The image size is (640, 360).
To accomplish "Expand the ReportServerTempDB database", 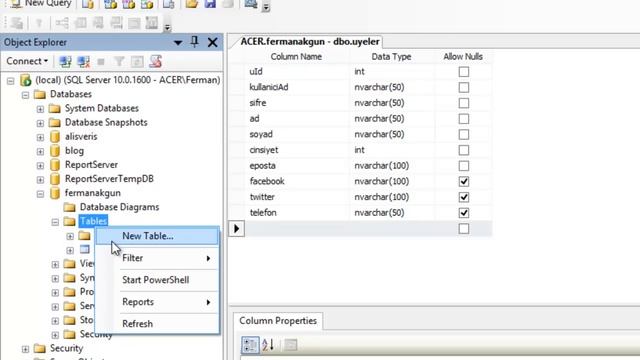I will click(40, 180).
